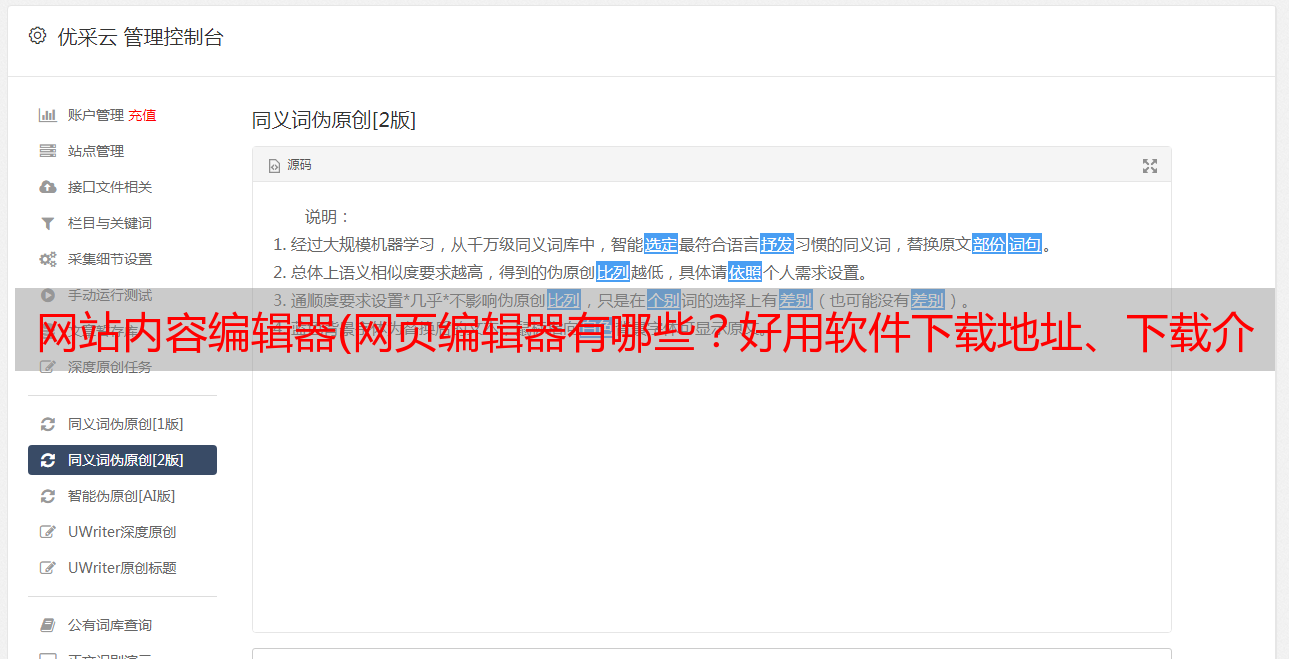The height and width of the screenshot is (659, 1289).
Task: Click the 公有词库查询 book icon
Action: 47,625
